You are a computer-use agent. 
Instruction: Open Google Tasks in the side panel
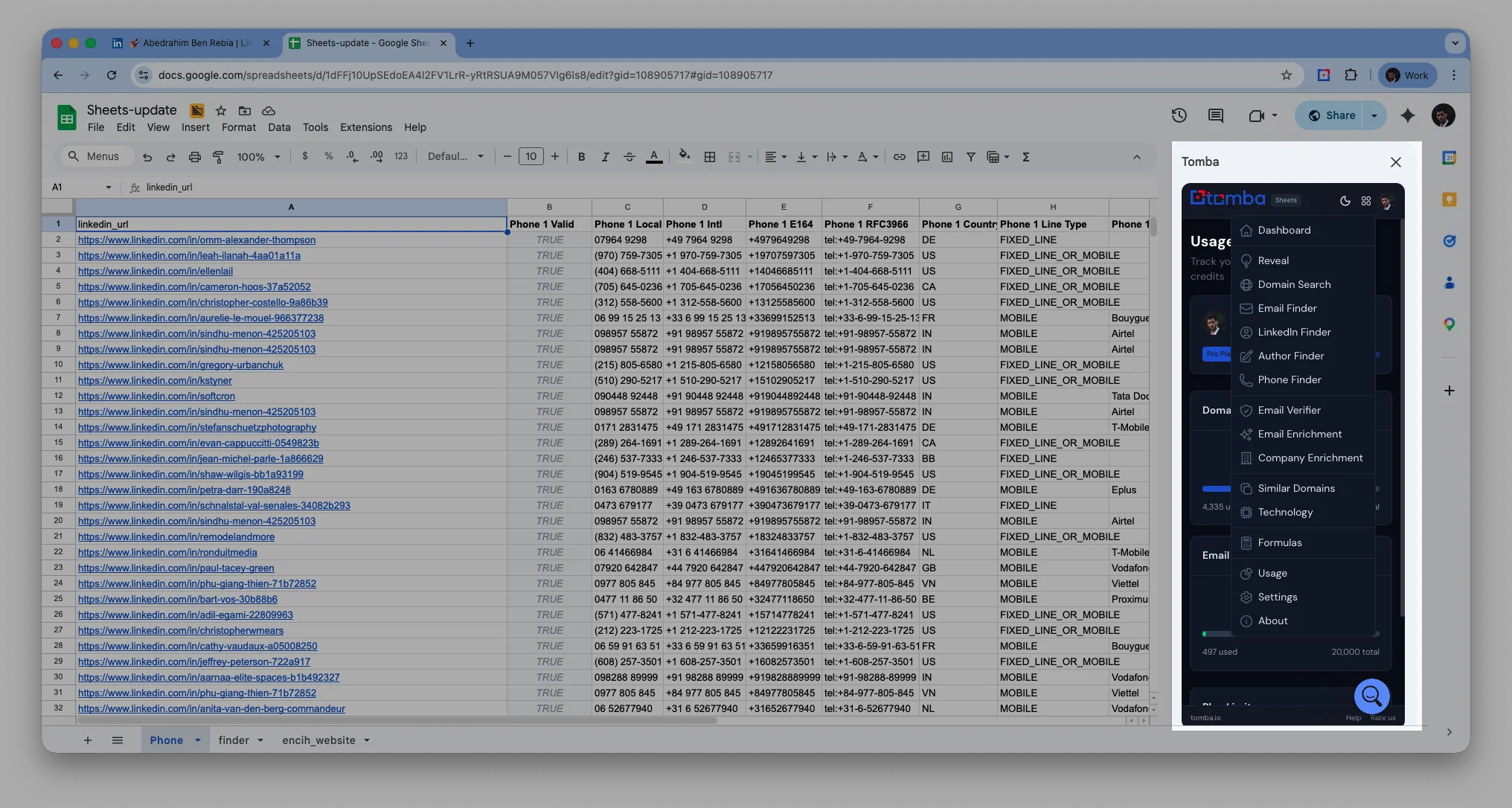pyautogui.click(x=1449, y=241)
